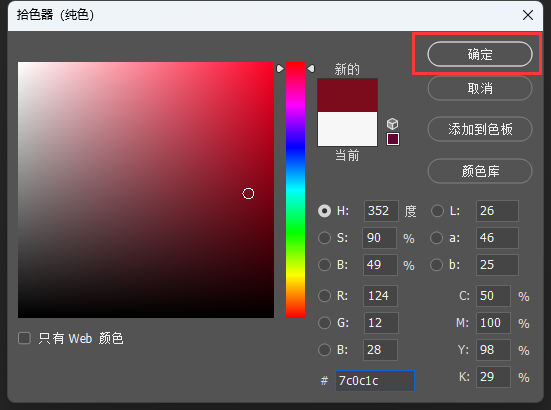Click the green area of hue slider

(x=296, y=232)
